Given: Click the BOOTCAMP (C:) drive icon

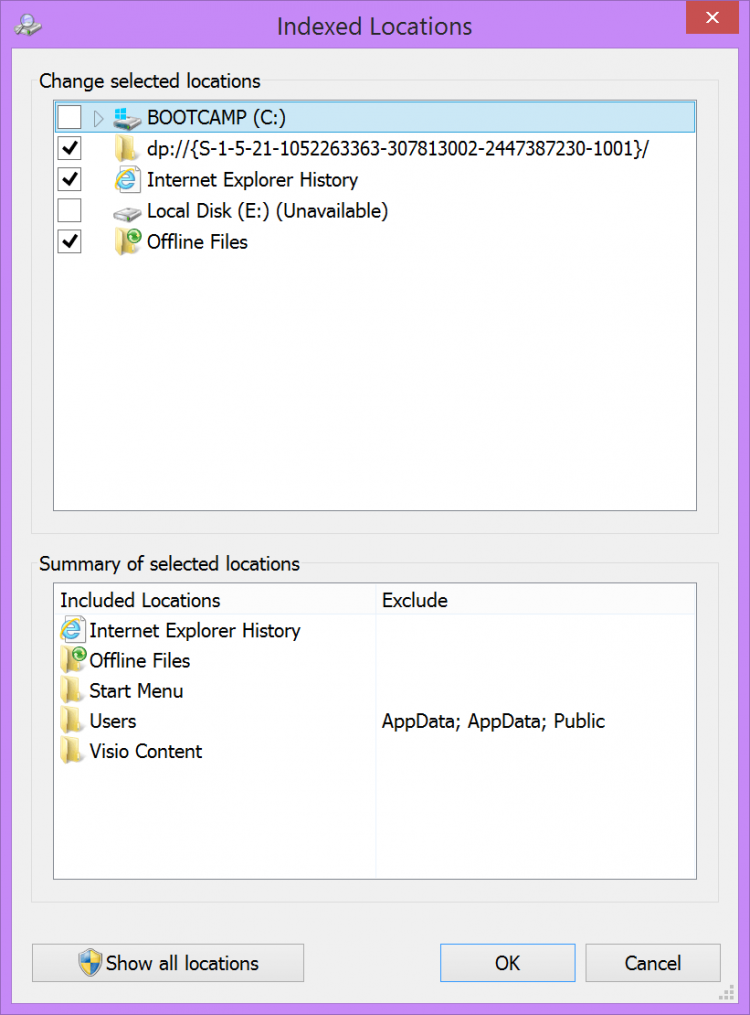Looking at the screenshot, I should pos(127,118).
